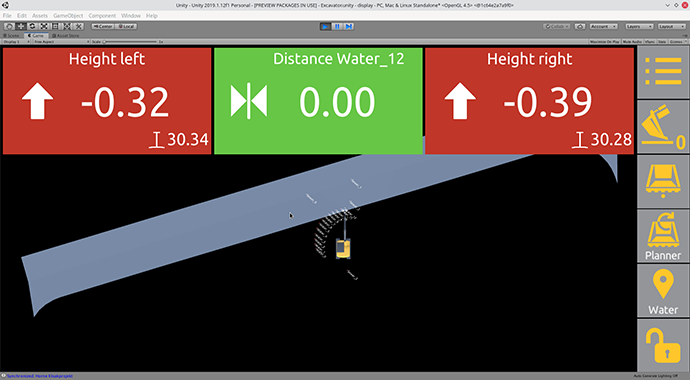
Task: Toggle Maximize On Play
Action: [x=605, y=41]
